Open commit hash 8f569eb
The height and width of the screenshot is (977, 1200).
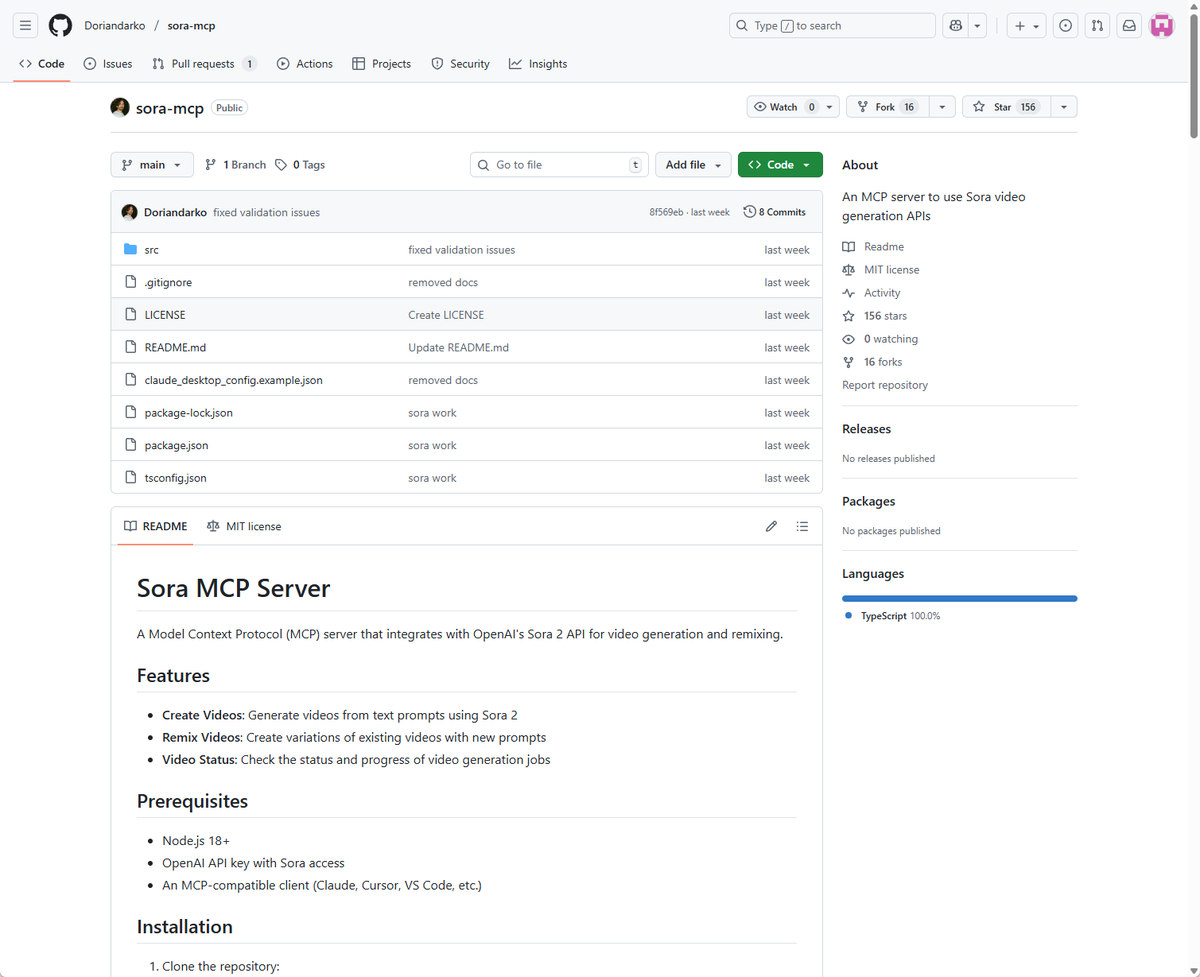(x=666, y=212)
